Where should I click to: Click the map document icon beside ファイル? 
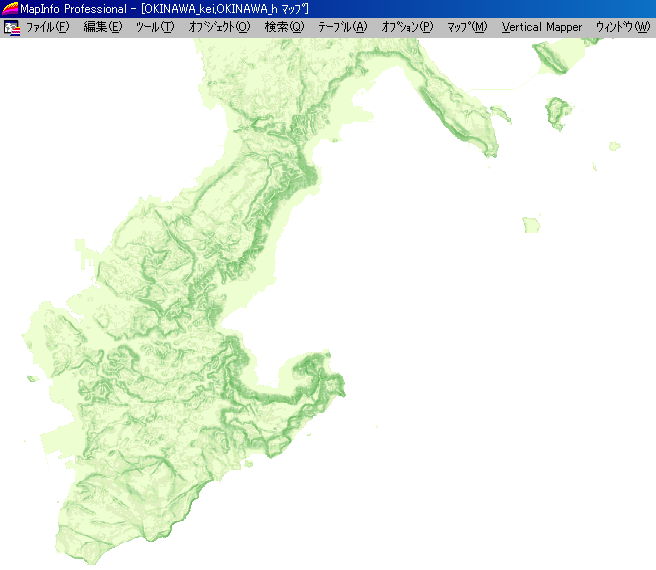click(12, 27)
